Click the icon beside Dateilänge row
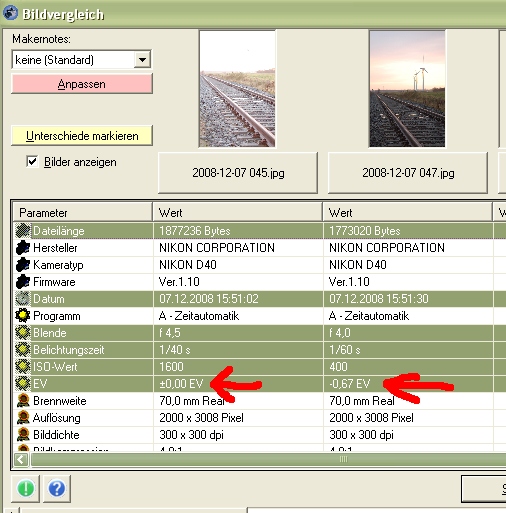 coord(23,231)
